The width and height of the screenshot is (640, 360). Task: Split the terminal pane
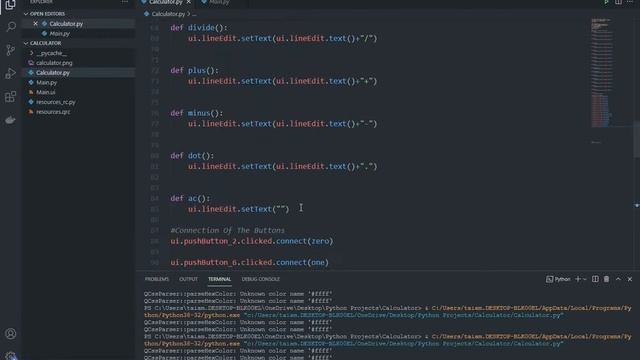point(595,279)
